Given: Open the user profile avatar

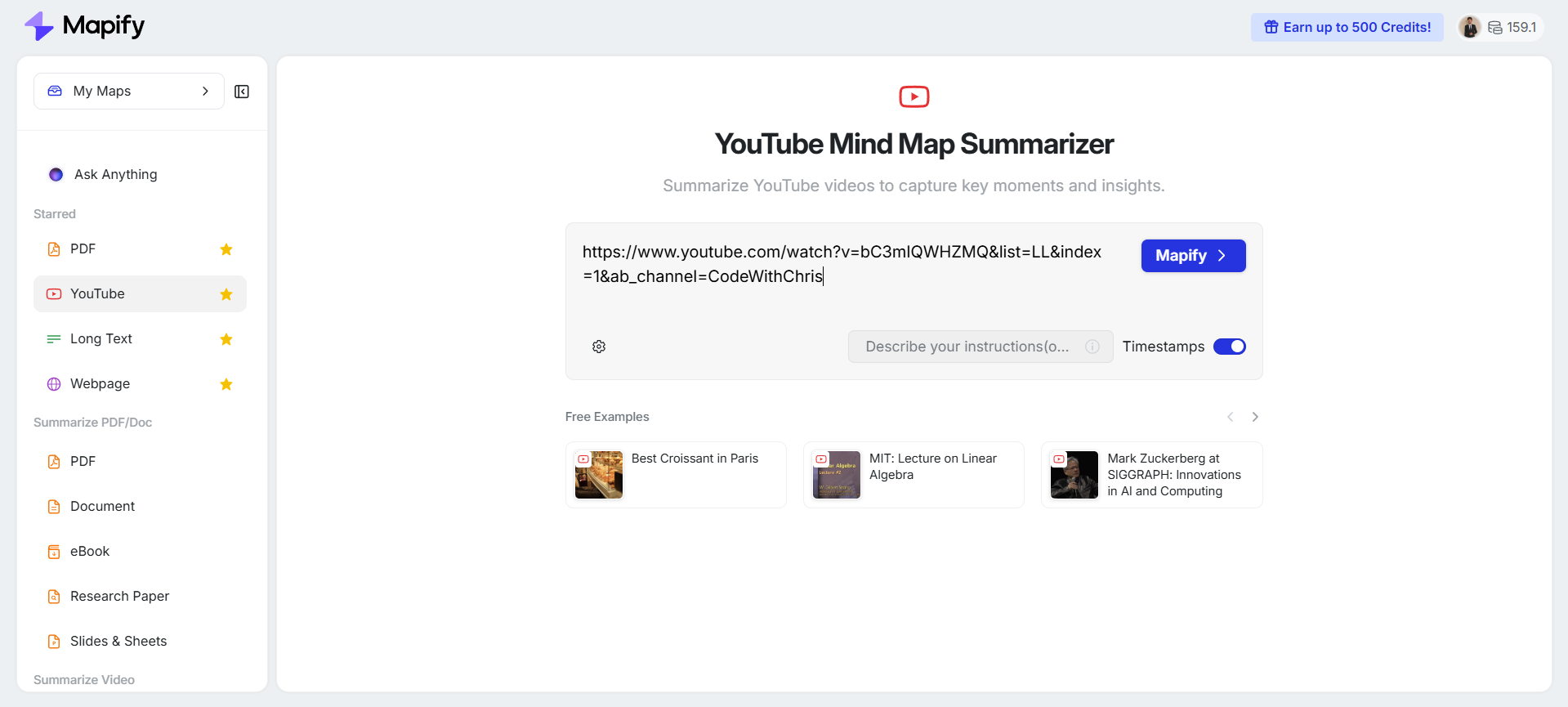Looking at the screenshot, I should [1469, 27].
